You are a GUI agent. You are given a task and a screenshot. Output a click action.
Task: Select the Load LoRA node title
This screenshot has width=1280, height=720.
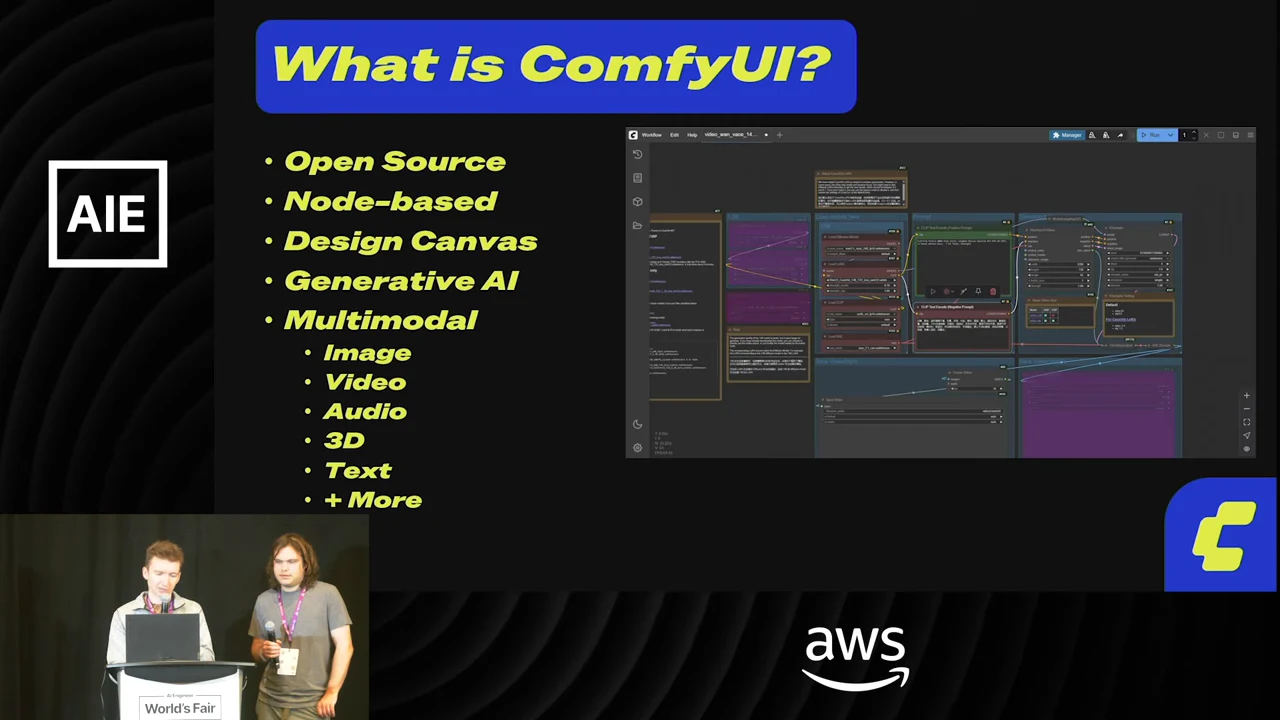click(x=836, y=264)
